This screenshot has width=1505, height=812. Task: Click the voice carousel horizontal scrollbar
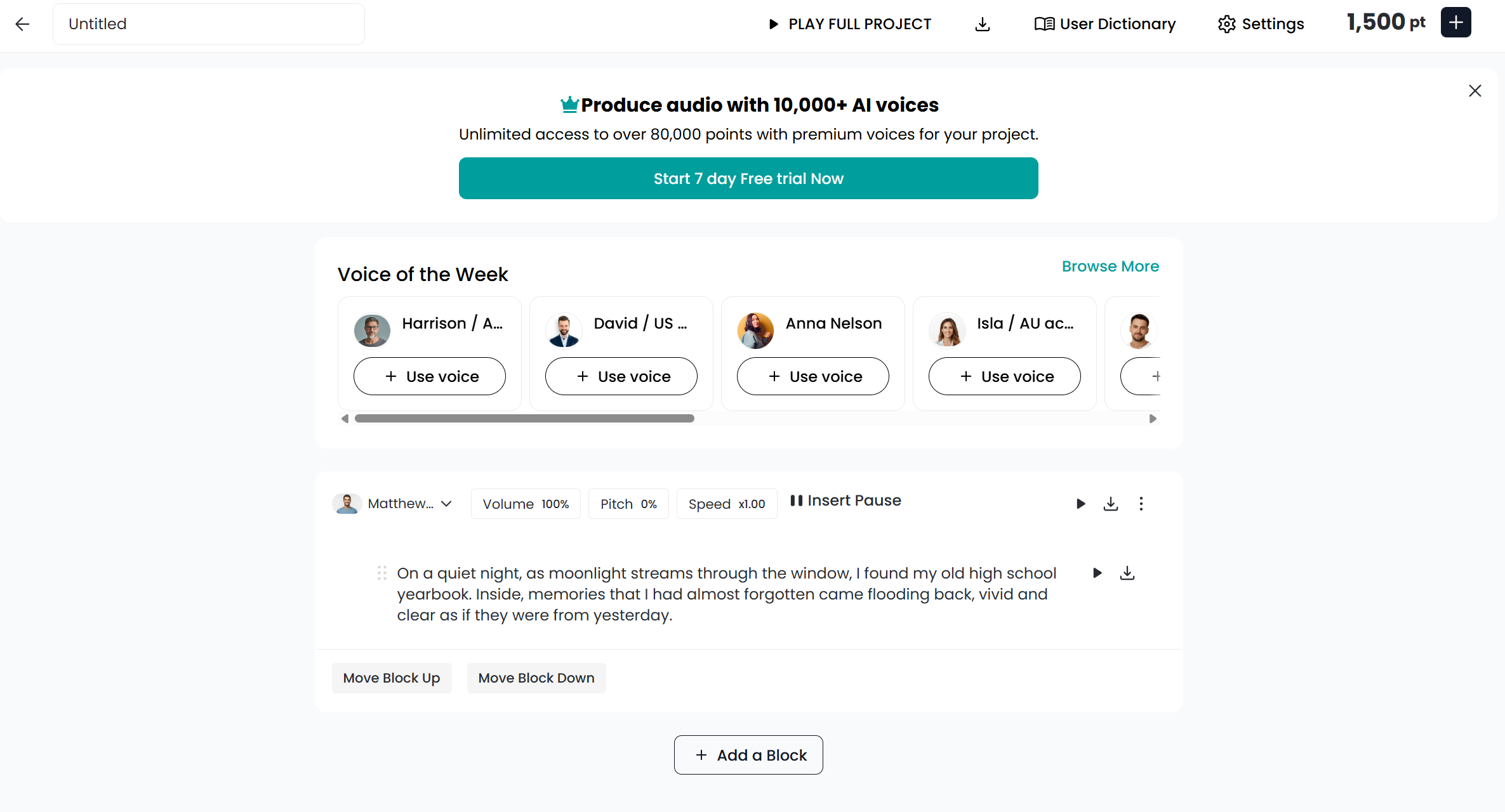point(524,419)
